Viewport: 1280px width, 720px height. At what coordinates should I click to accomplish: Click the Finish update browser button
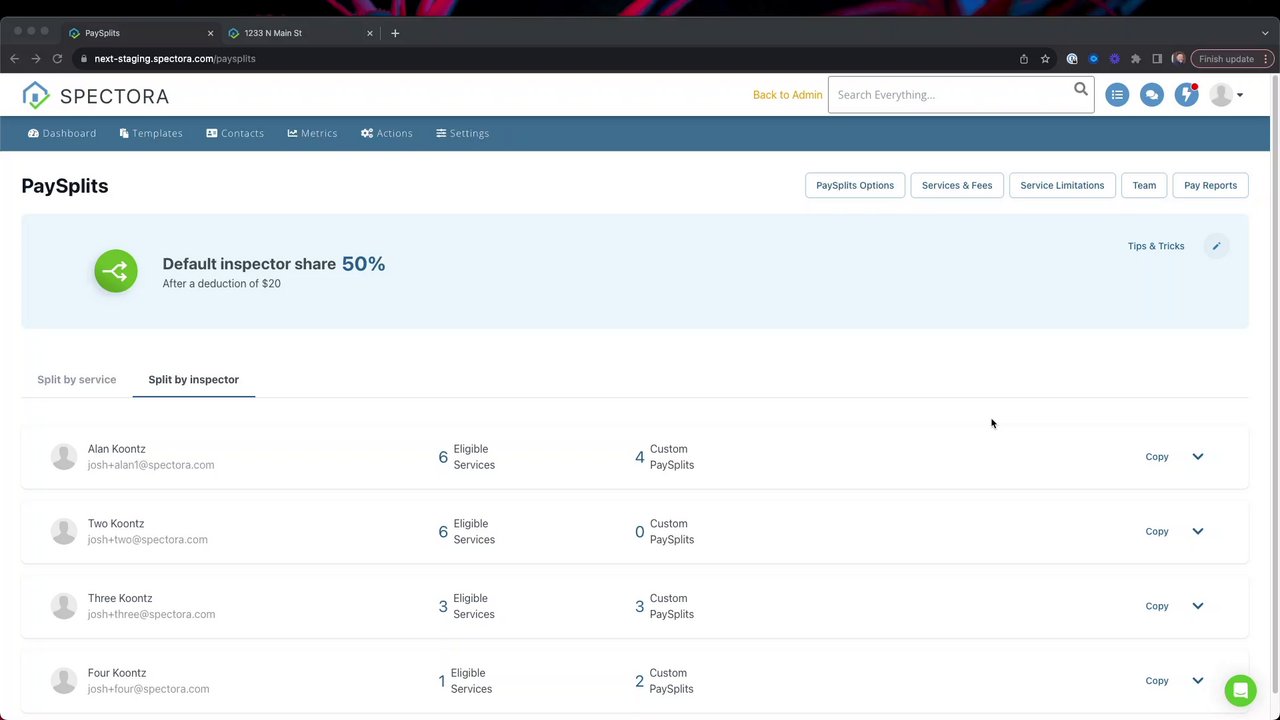(1231, 59)
